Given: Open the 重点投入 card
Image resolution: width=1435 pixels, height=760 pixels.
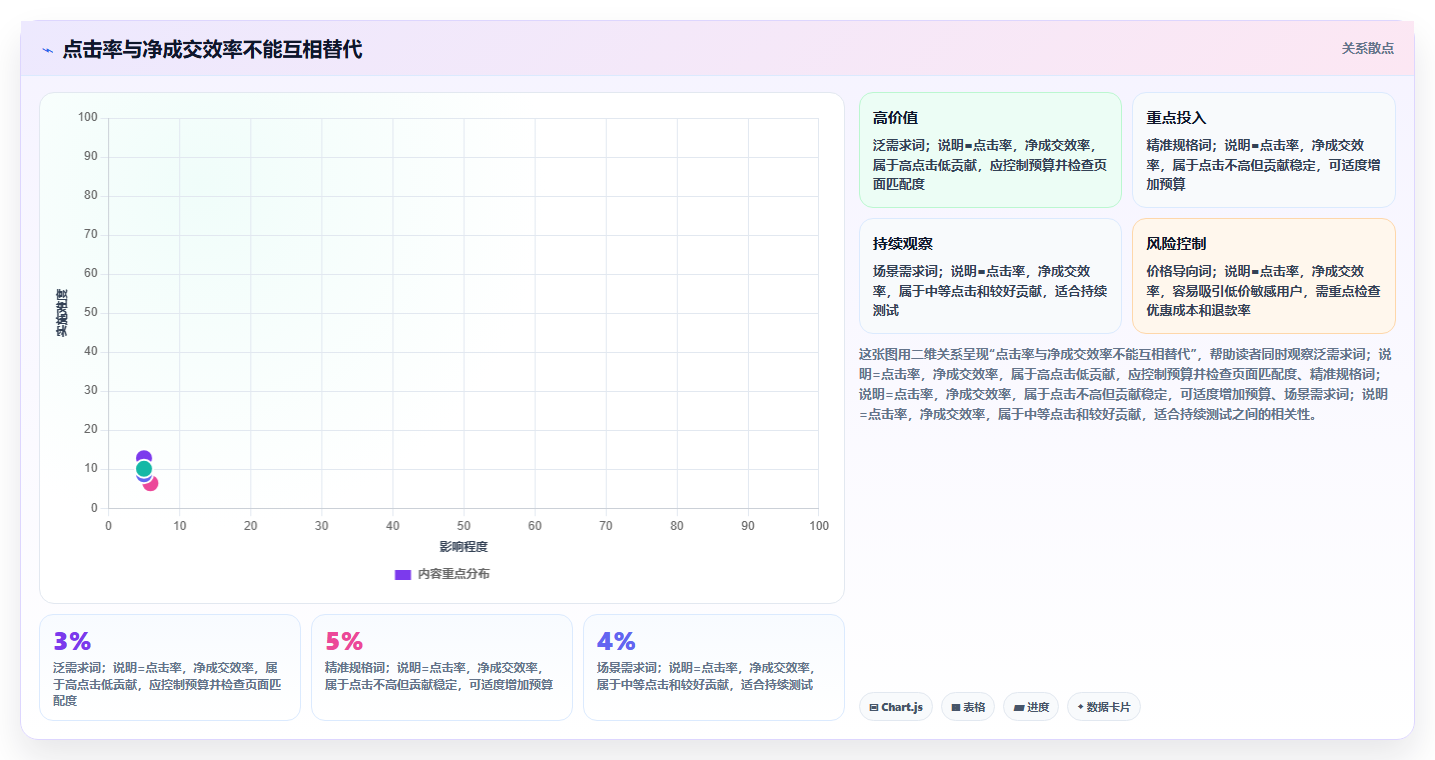Looking at the screenshot, I should click(1263, 150).
